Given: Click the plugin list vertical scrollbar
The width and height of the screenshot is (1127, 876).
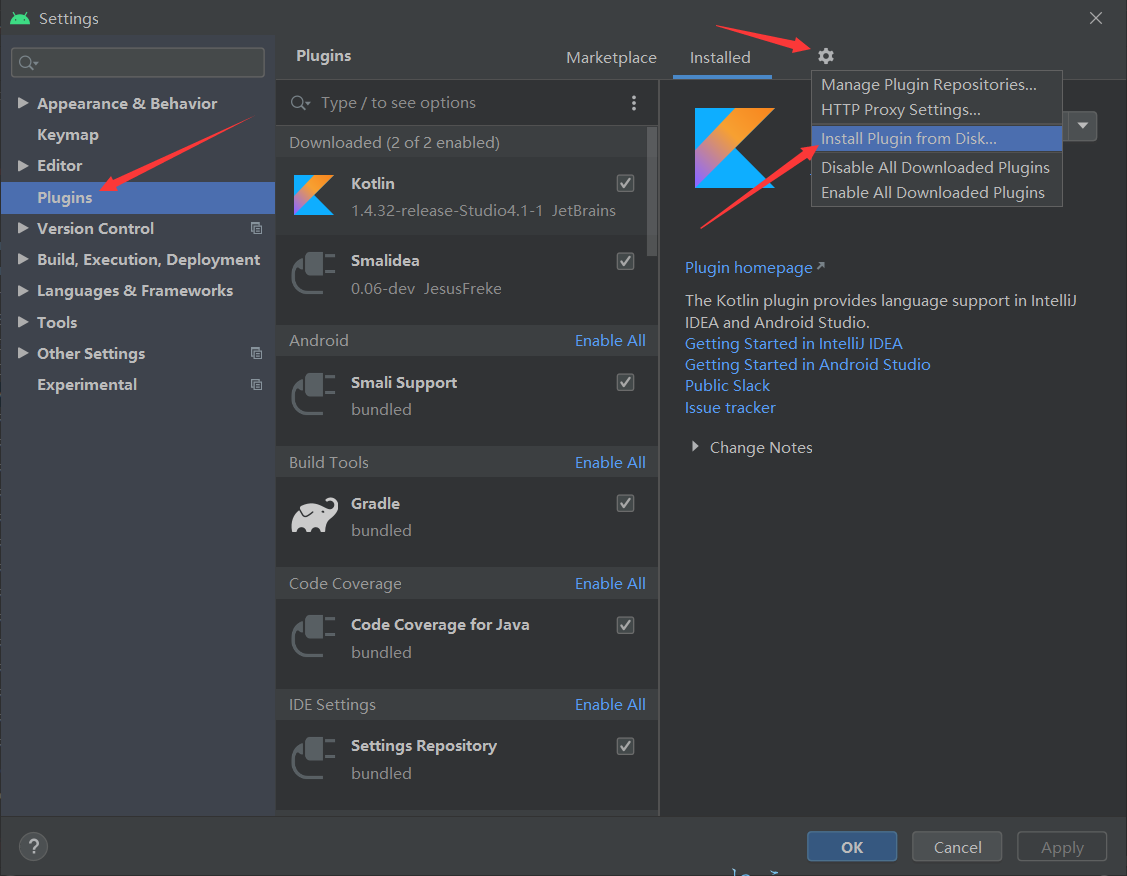Looking at the screenshot, I should pyautogui.click(x=652, y=191).
